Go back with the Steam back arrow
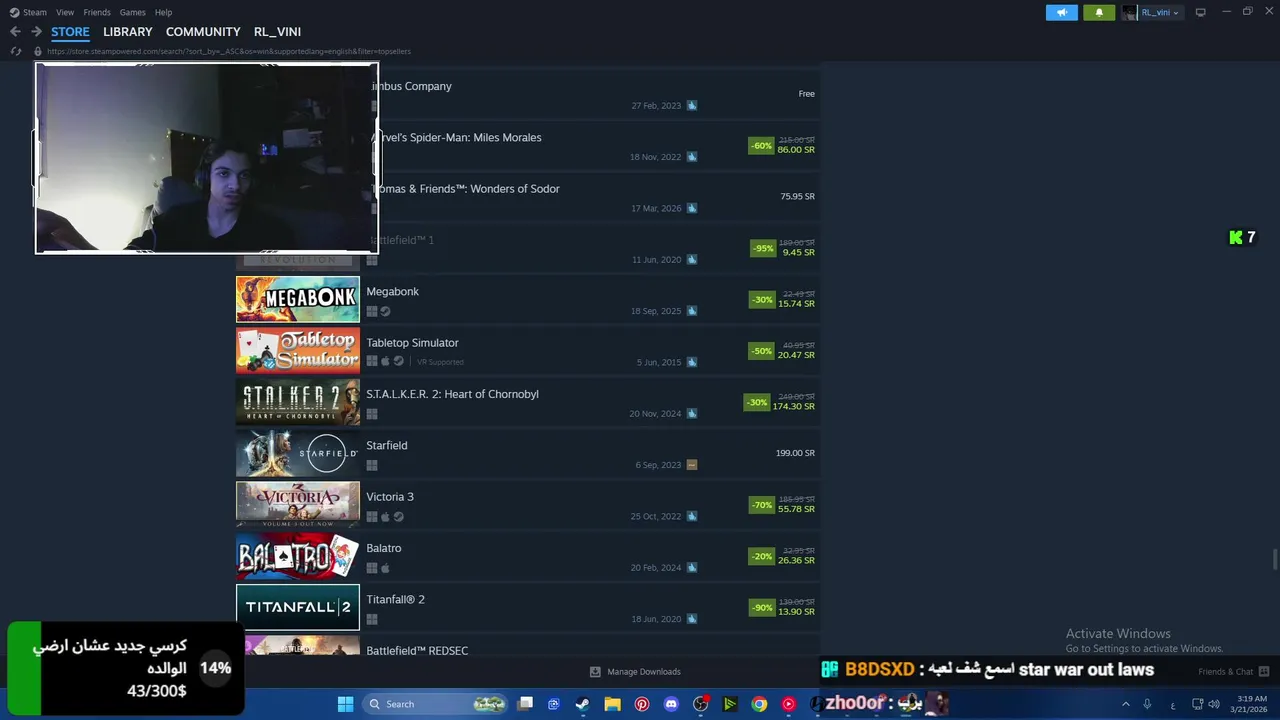This screenshot has height=720, width=1280. 15,32
